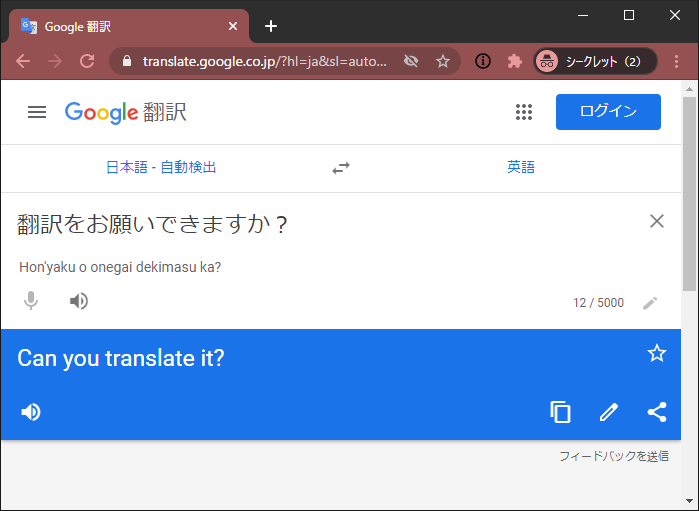Suggest an edit to the translation
Viewport: 699px width, 511px height.
click(609, 411)
